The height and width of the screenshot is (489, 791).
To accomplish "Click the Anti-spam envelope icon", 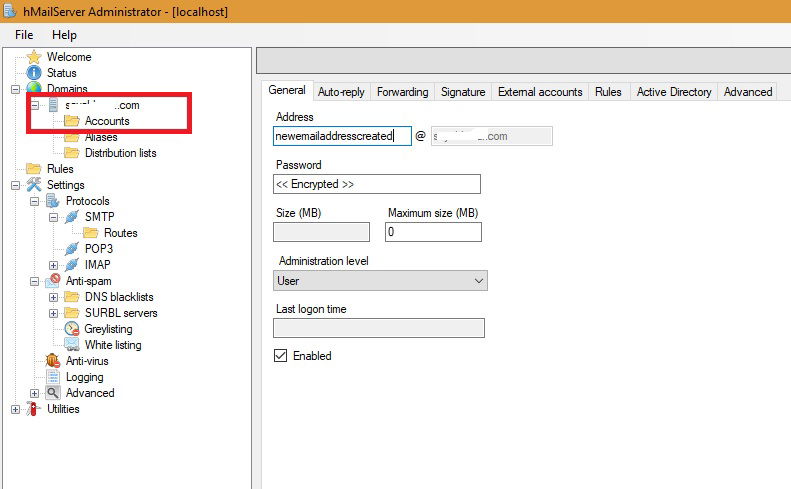I will coord(53,281).
